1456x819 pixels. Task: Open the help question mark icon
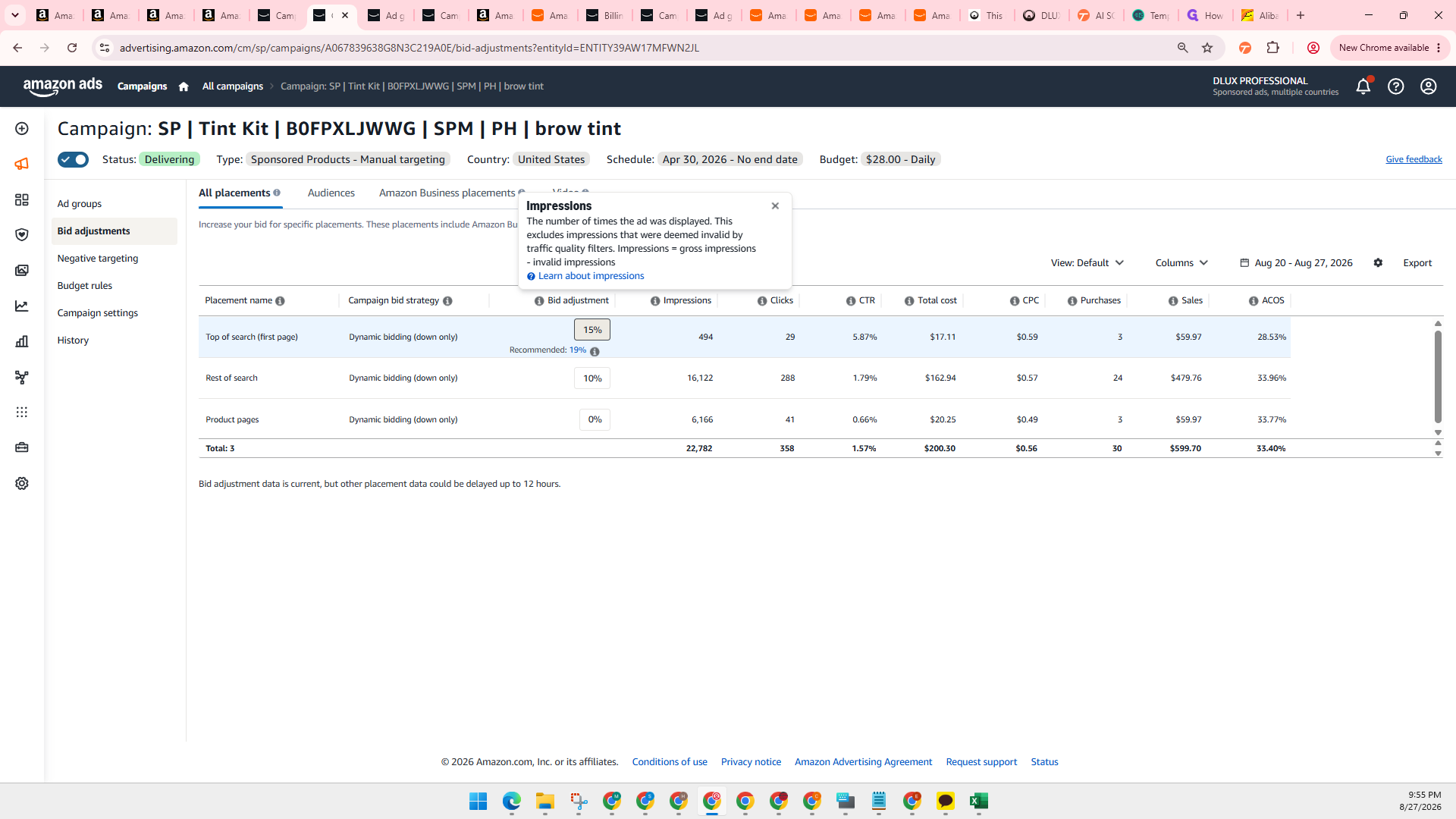coord(1395,86)
